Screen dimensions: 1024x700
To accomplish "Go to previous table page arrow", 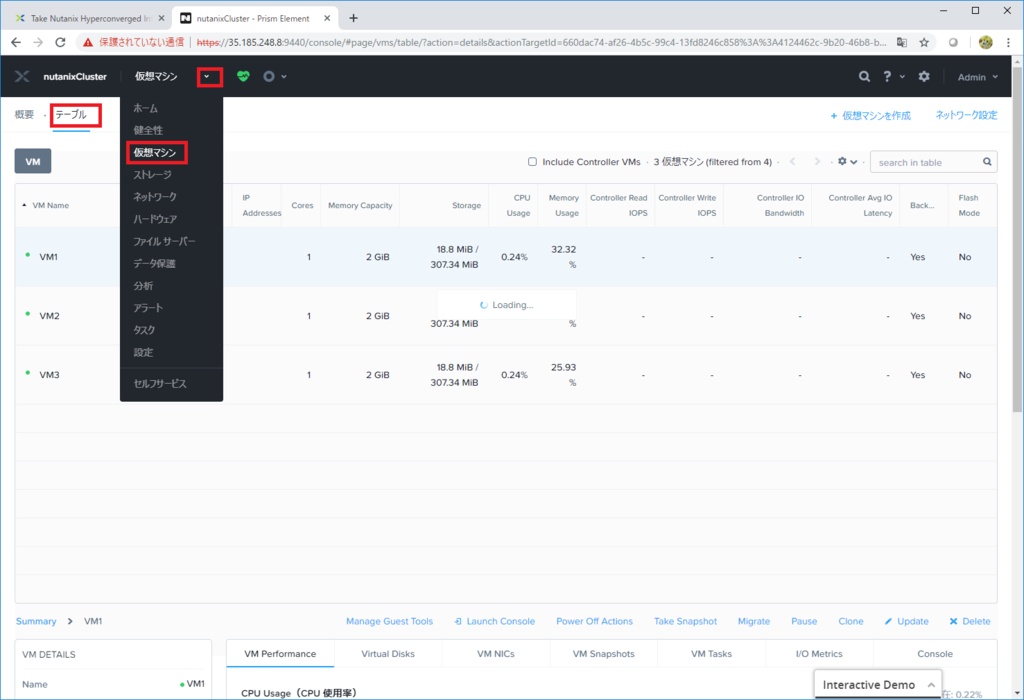I will [793, 161].
